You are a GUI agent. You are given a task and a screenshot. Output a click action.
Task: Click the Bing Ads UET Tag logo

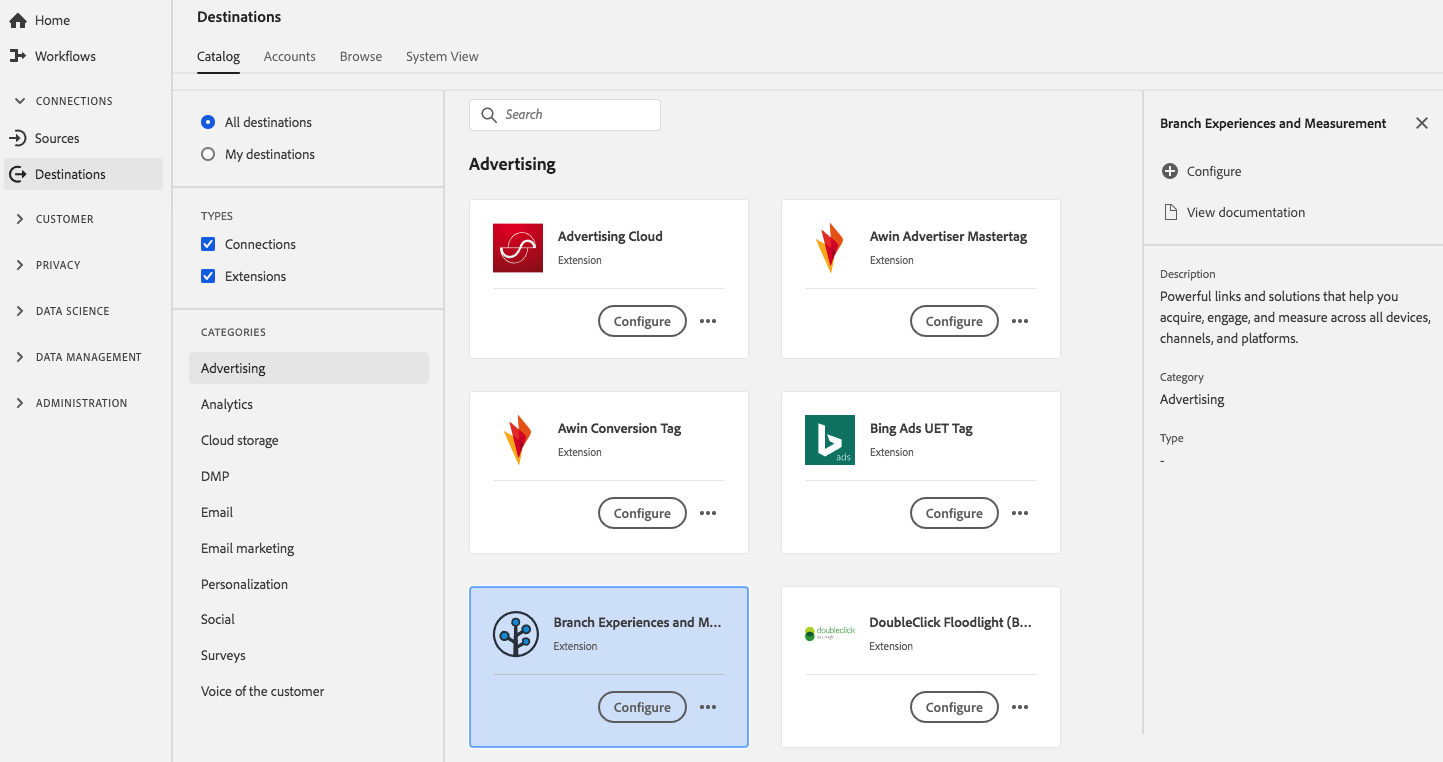[830, 440]
